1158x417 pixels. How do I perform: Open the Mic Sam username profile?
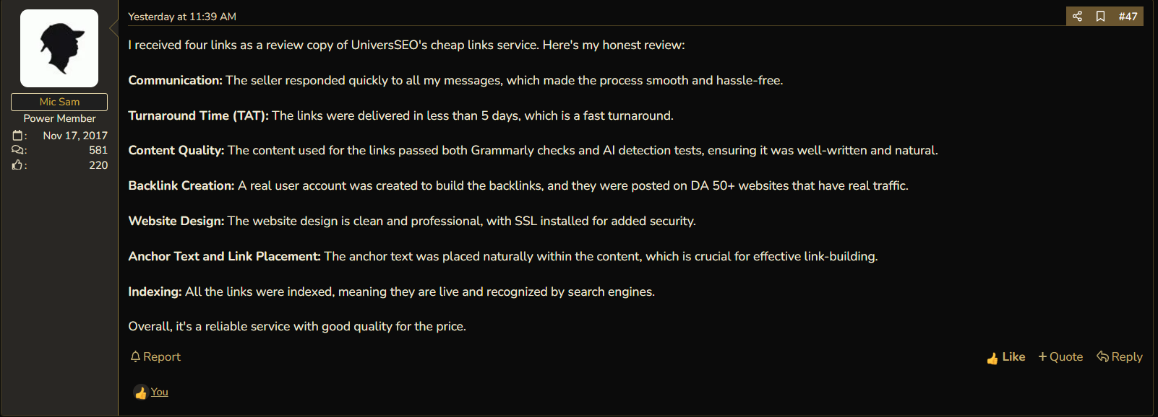coord(59,102)
